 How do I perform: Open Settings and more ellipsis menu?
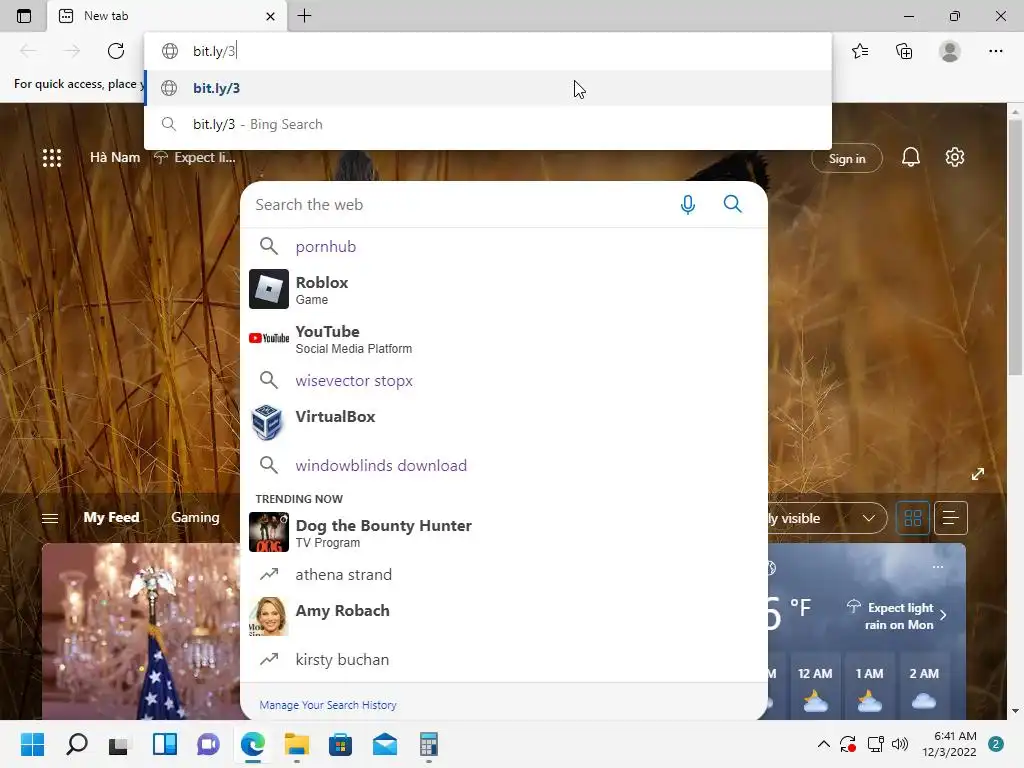point(995,51)
